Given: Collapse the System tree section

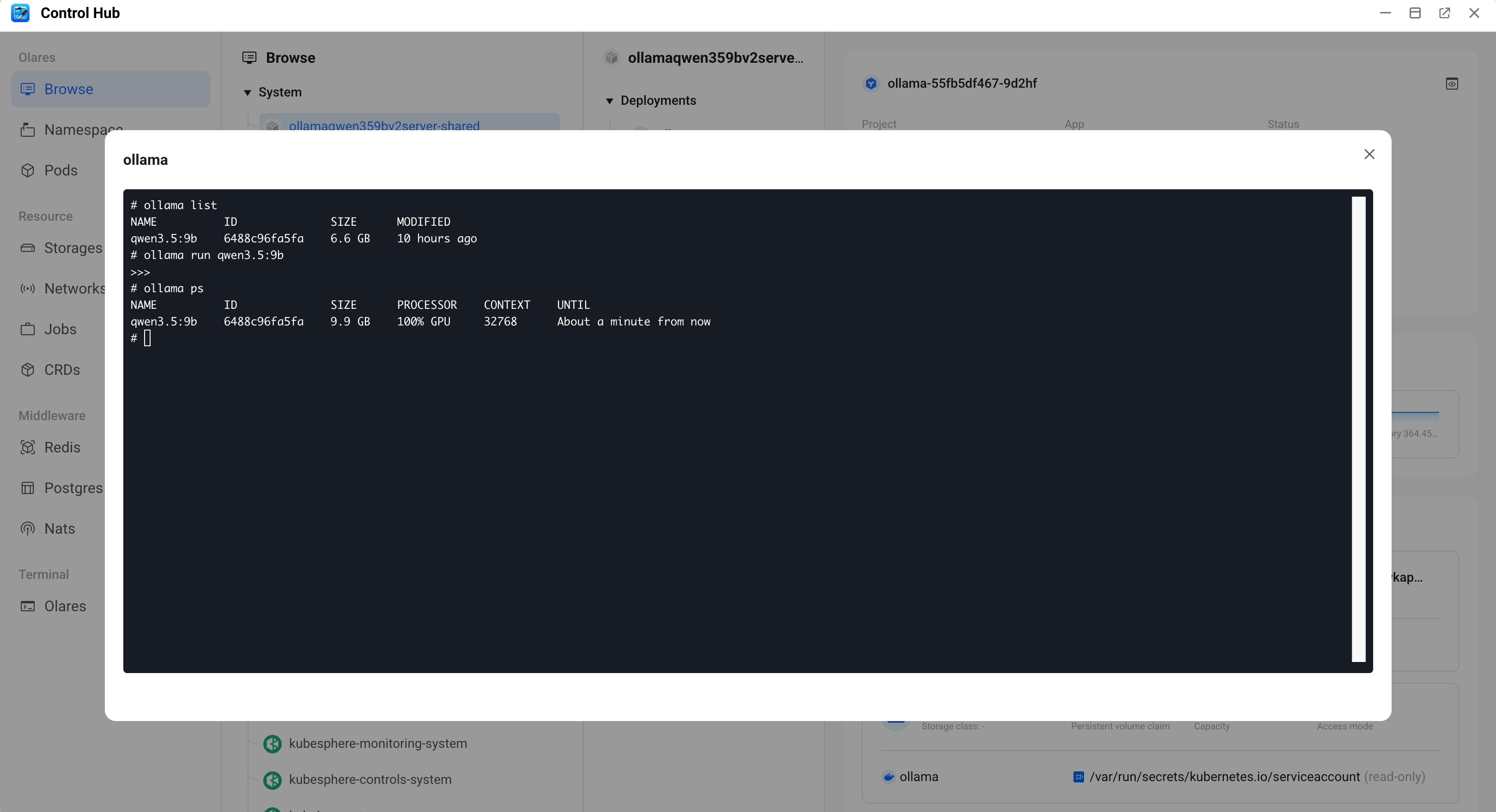Looking at the screenshot, I should pyautogui.click(x=248, y=92).
